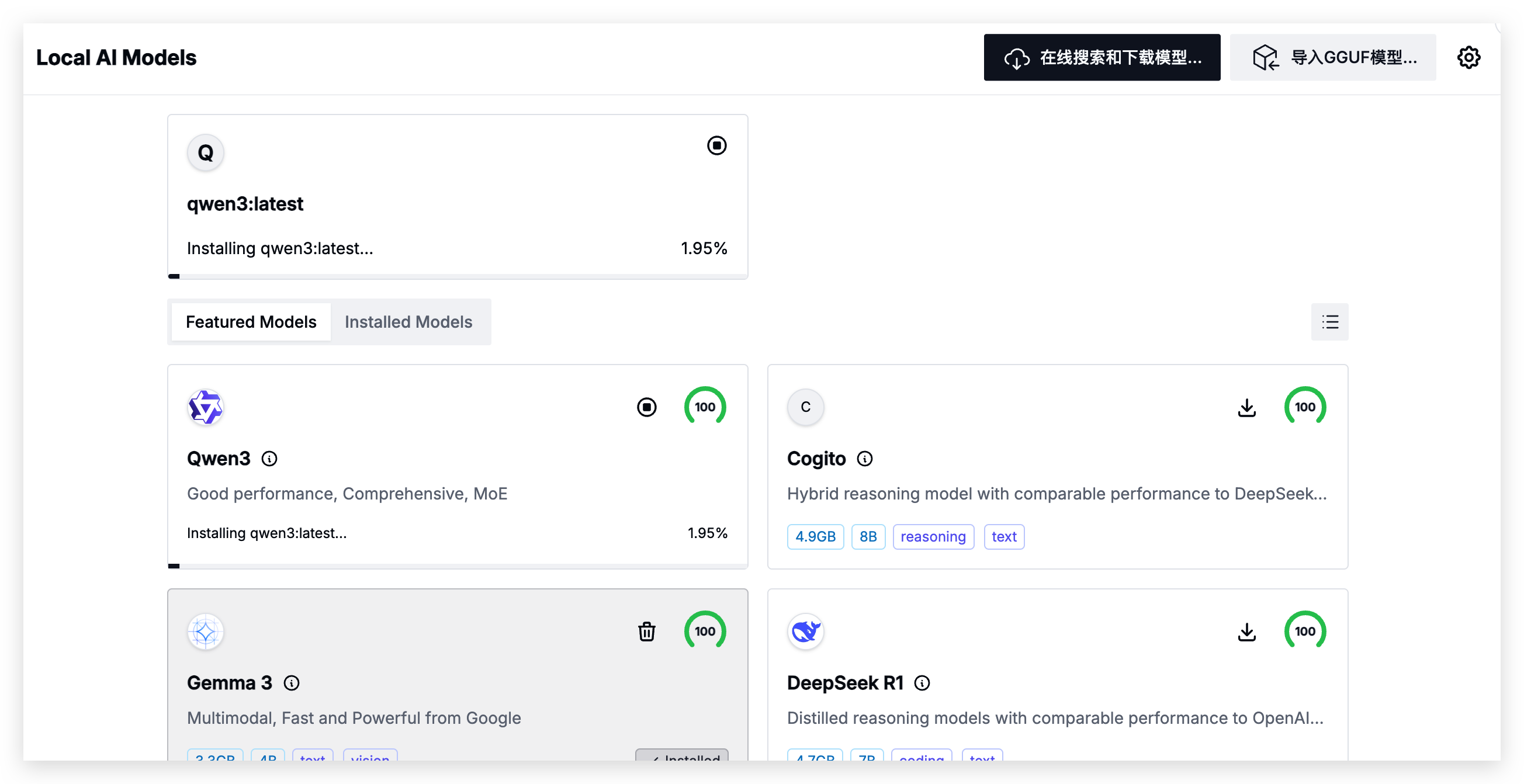The height and width of the screenshot is (784, 1524).
Task: Show info for DeepSeek R1
Action: [x=922, y=683]
